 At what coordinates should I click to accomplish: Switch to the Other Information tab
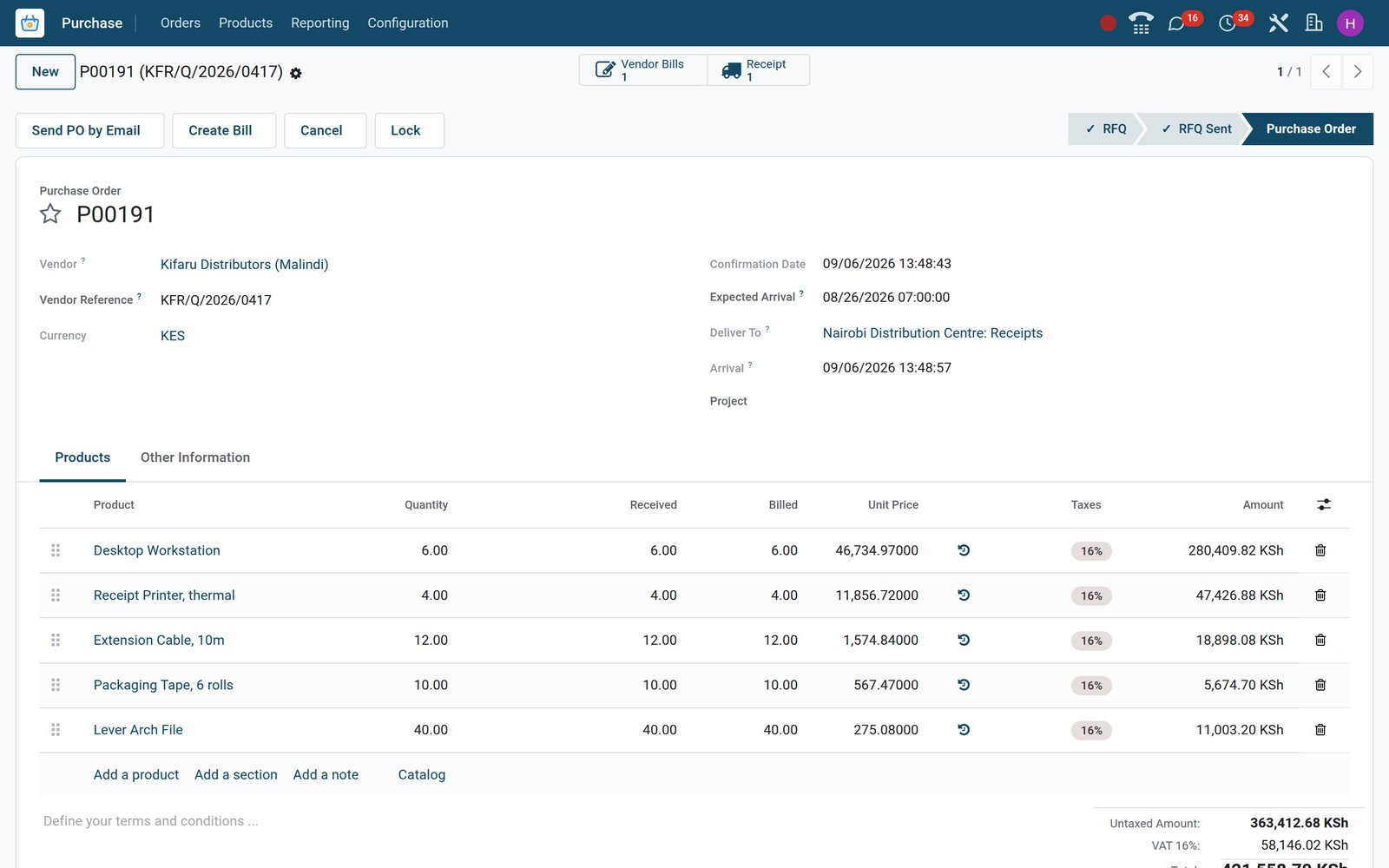point(195,457)
